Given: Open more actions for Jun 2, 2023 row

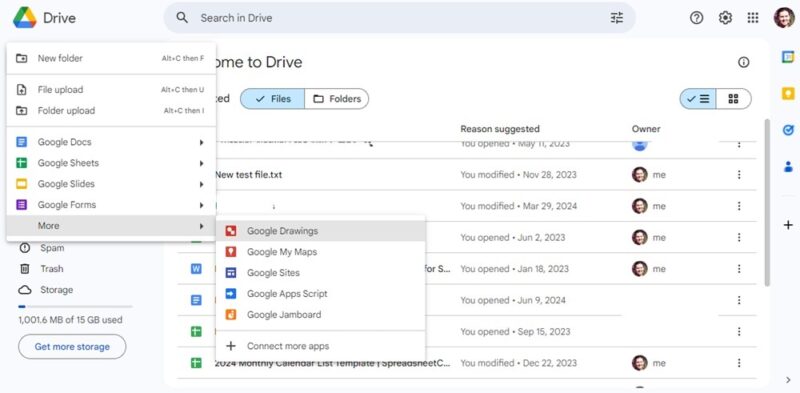Looking at the screenshot, I should coord(739,238).
